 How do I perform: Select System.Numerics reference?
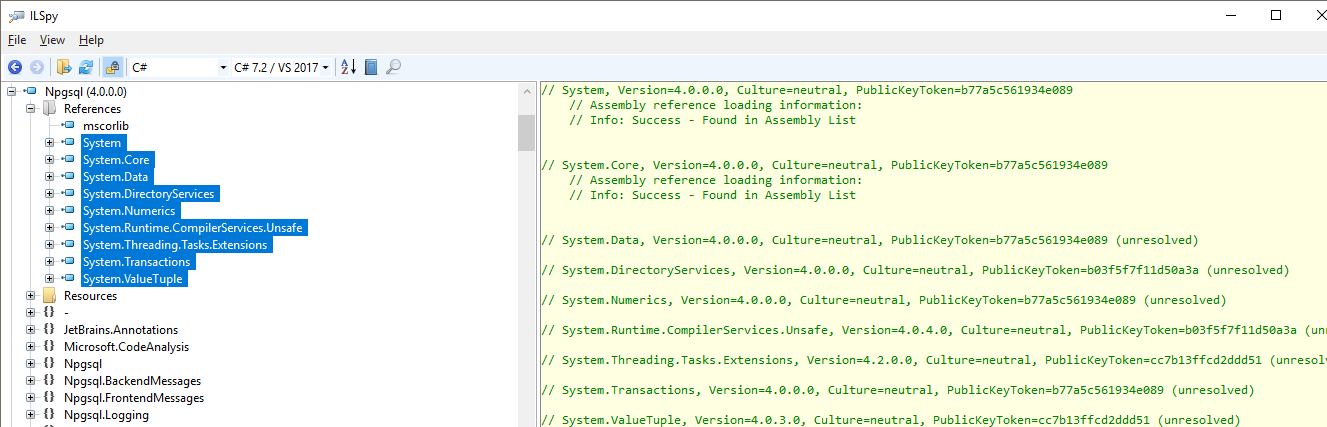click(129, 211)
